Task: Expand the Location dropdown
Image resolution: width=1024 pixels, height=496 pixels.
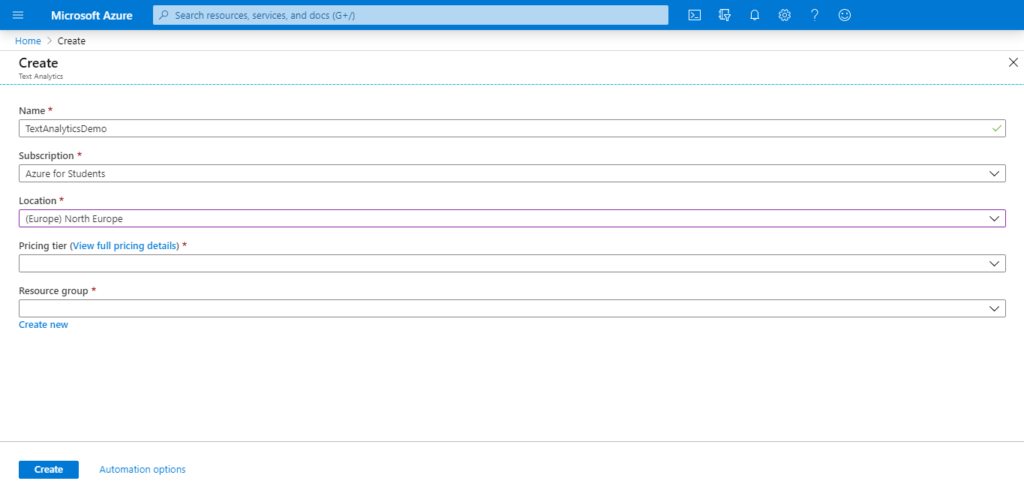Action: [512, 218]
